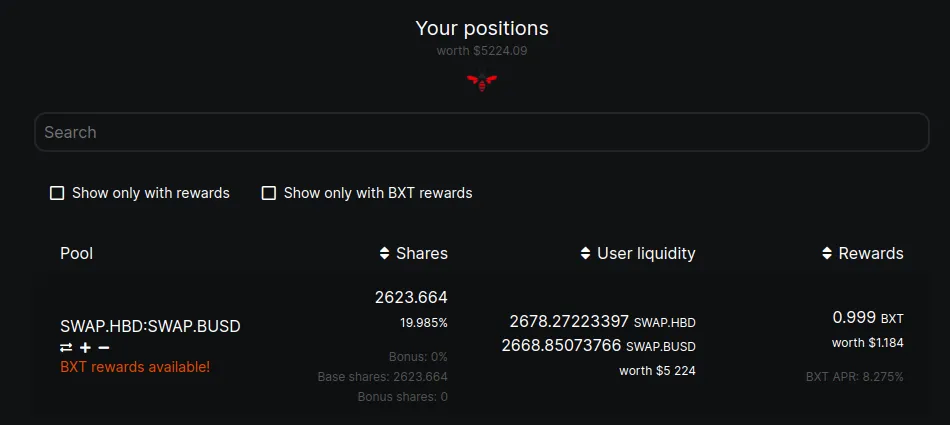Sort by User liquidity using its arrows
Viewport: 950px width, 425px height.
[x=585, y=254]
